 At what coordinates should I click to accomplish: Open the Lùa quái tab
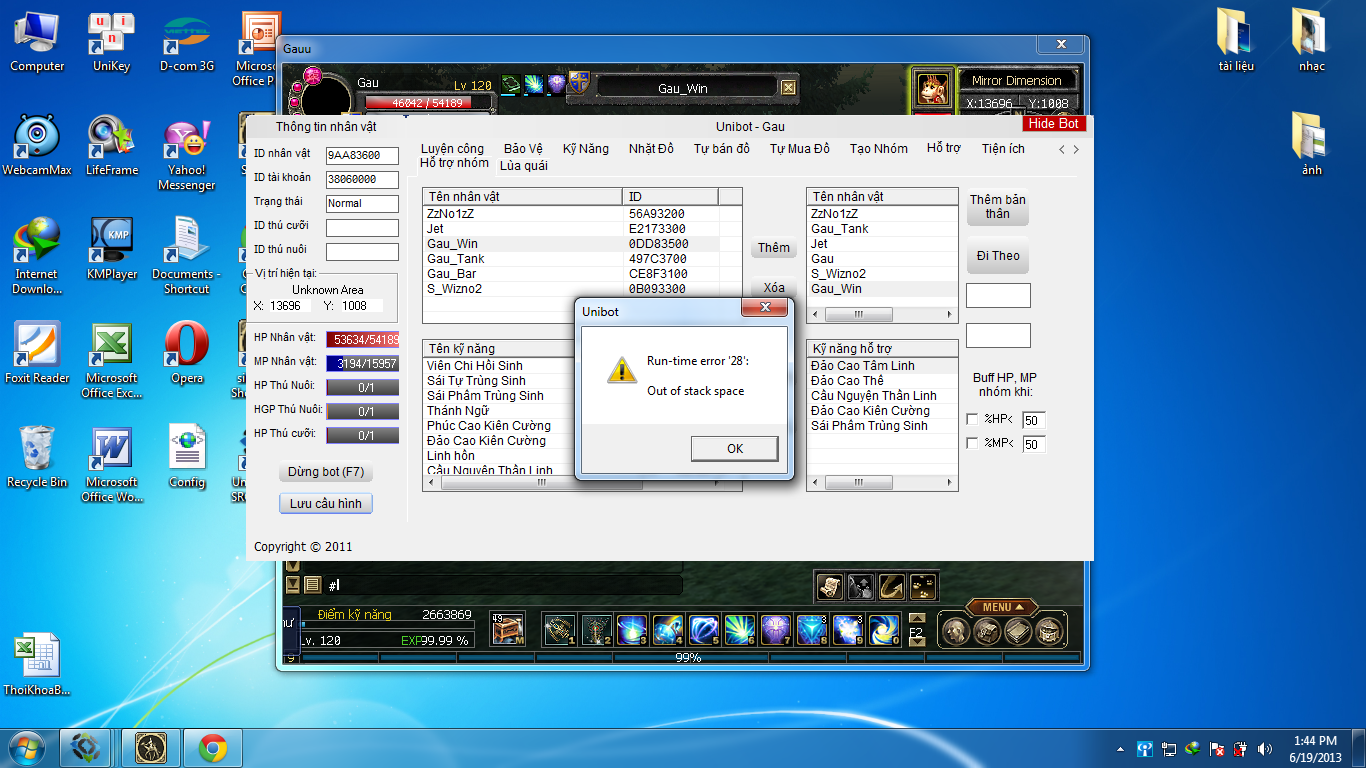point(524,165)
